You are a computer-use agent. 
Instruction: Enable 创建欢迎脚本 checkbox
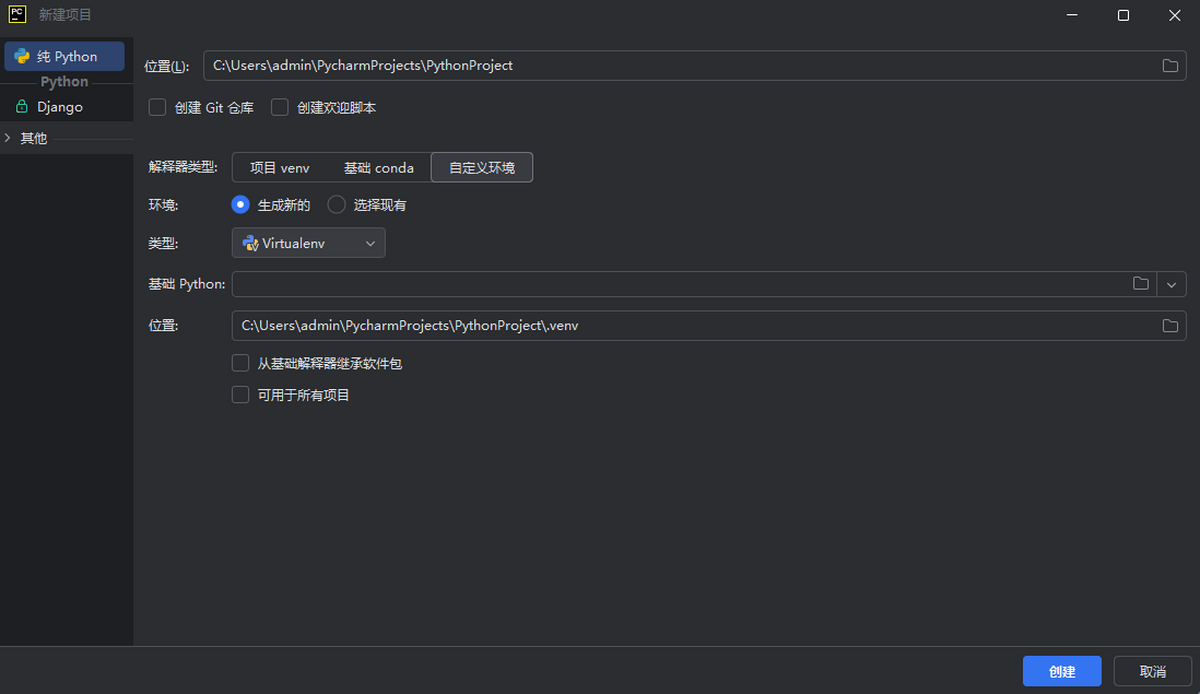coord(280,107)
